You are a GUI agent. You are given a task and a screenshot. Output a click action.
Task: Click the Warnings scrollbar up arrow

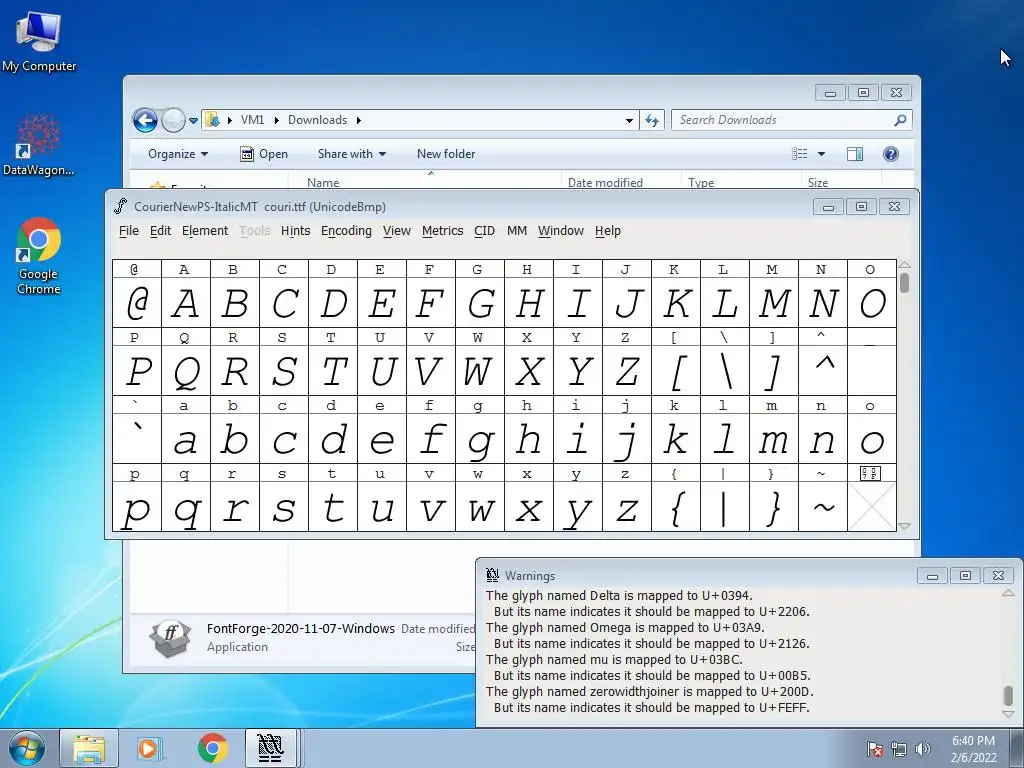[1008, 593]
